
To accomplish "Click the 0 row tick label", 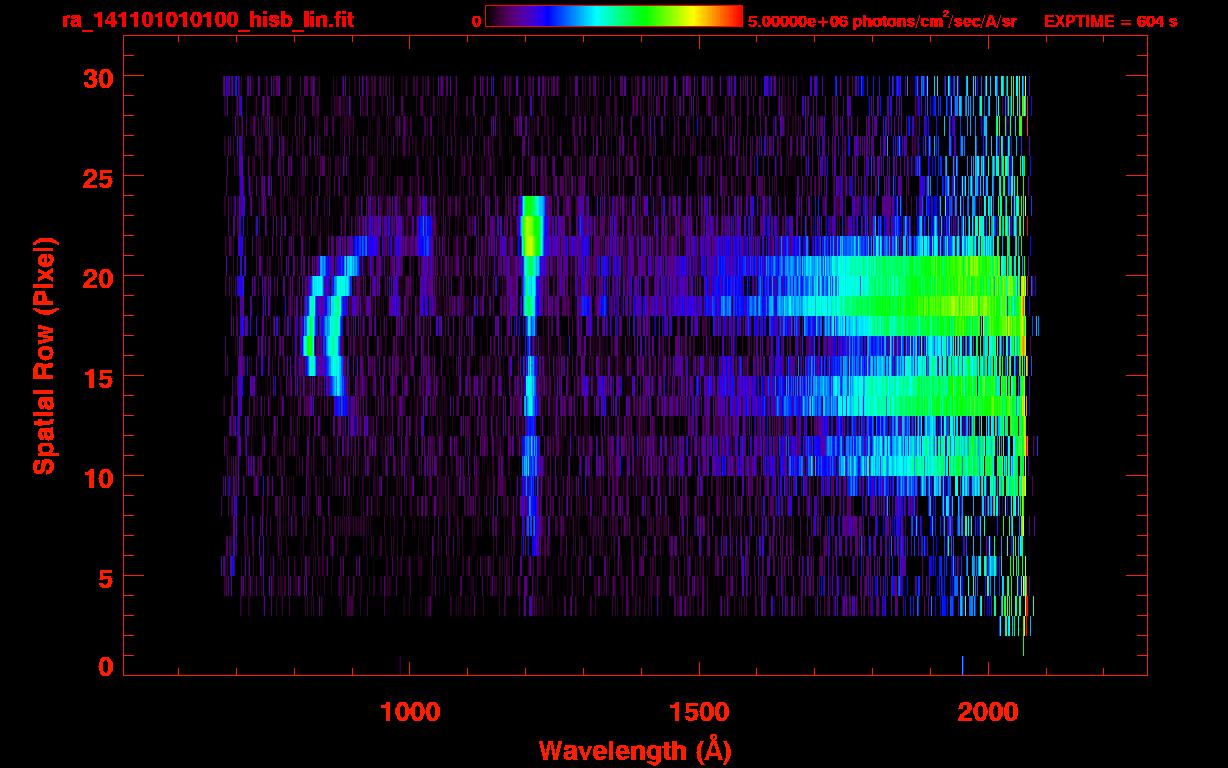I will click(105, 666).
